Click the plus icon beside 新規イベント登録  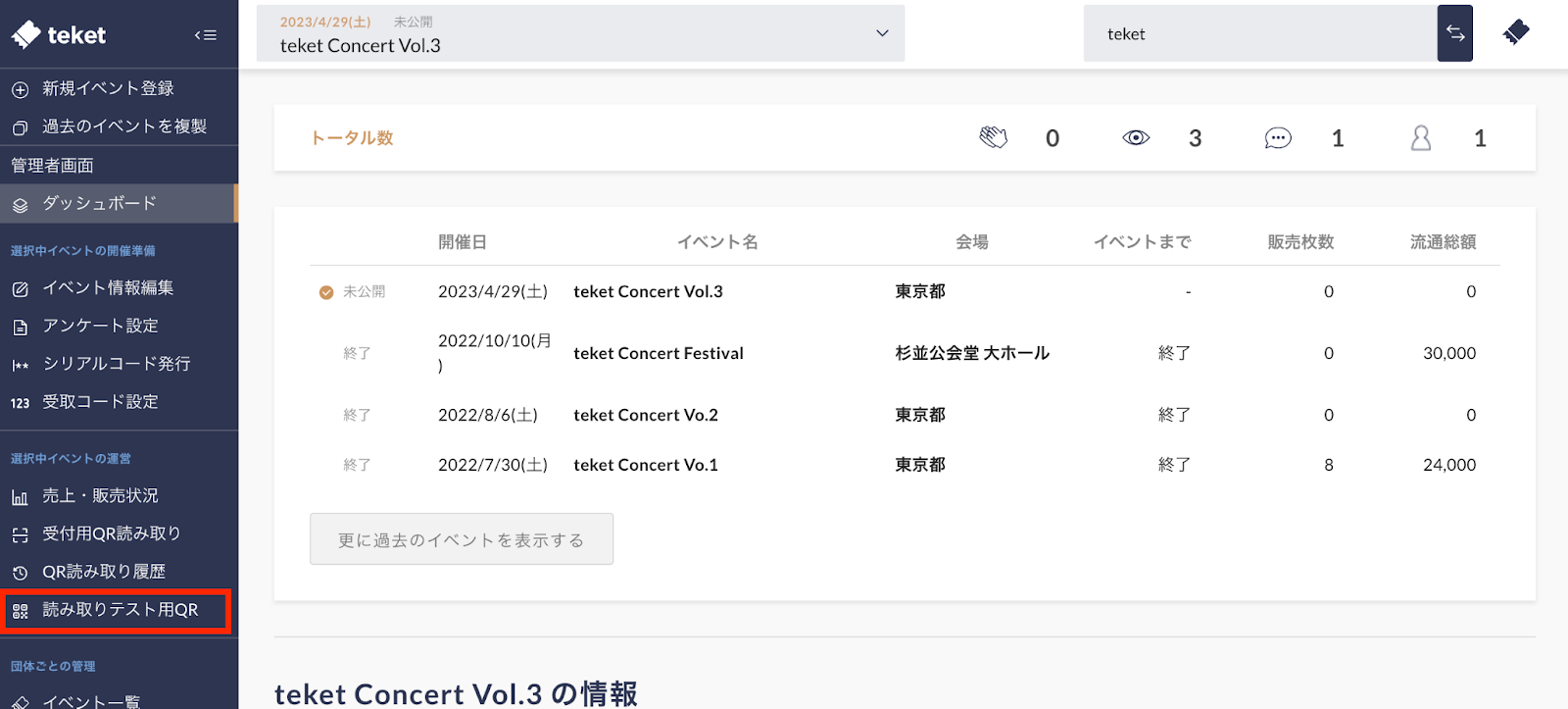tap(20, 90)
